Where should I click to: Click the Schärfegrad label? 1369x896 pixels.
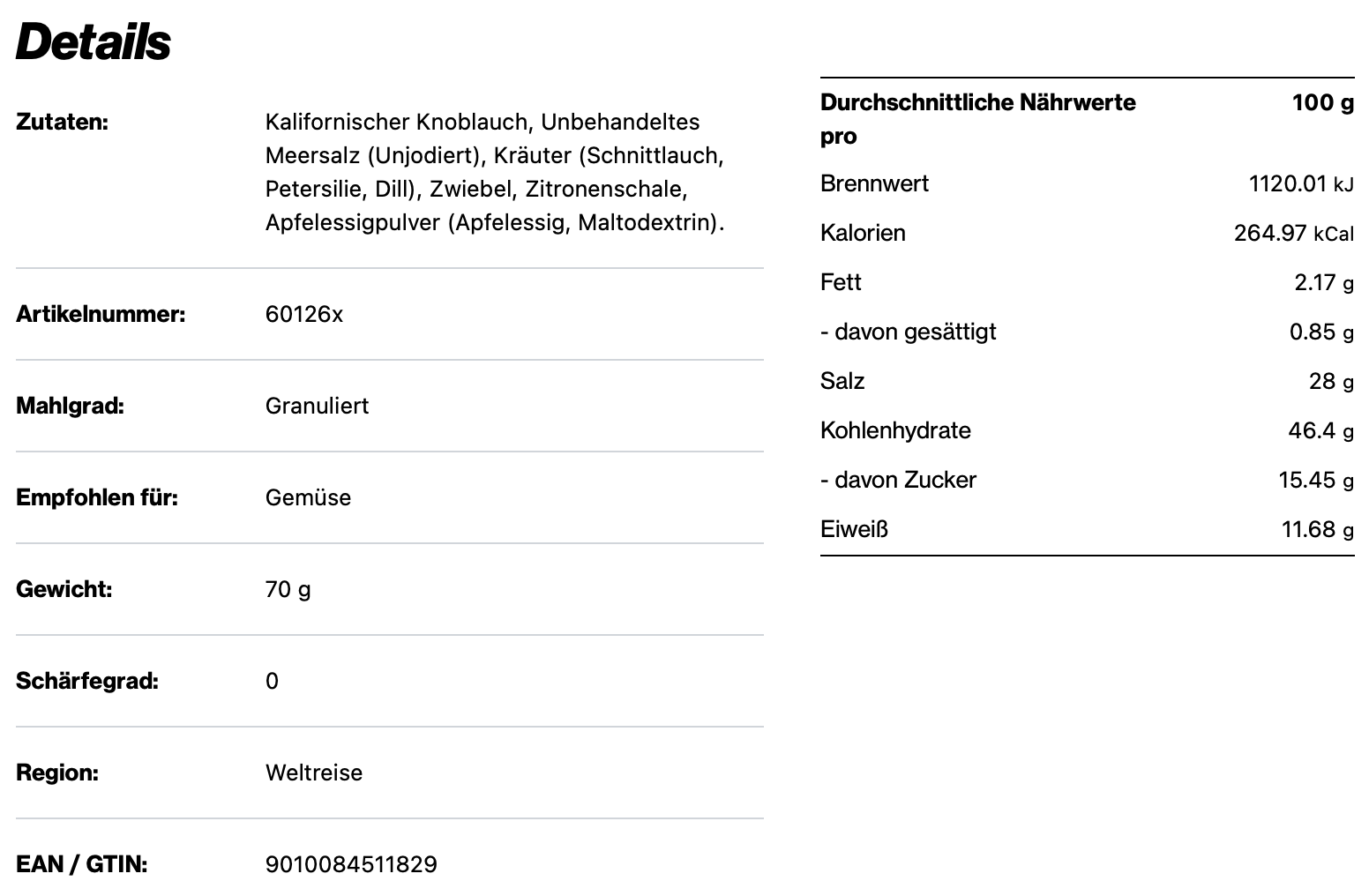click(x=87, y=681)
